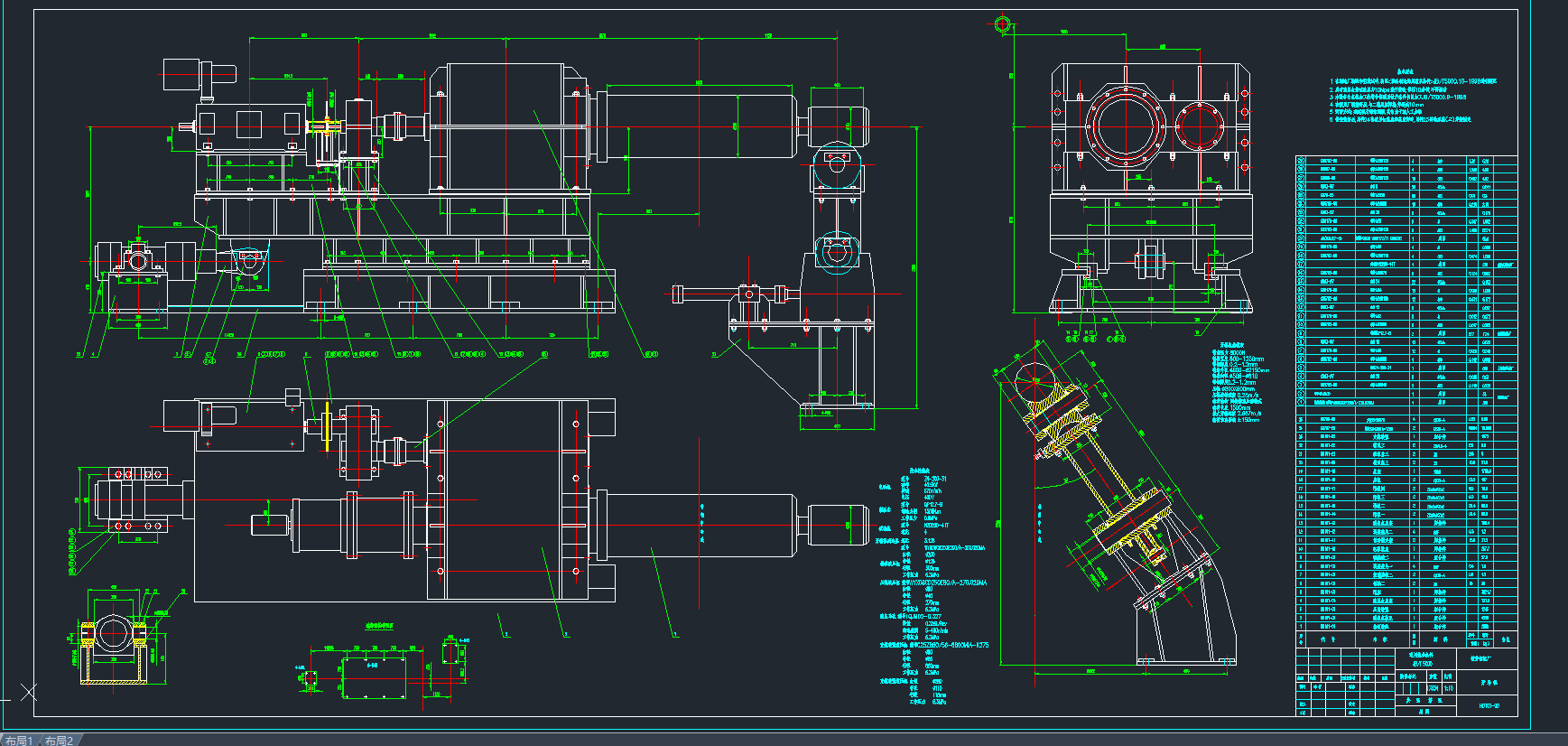Select the ball atop the inclined section view
Screen dimensions: 1568x746
[1032, 378]
